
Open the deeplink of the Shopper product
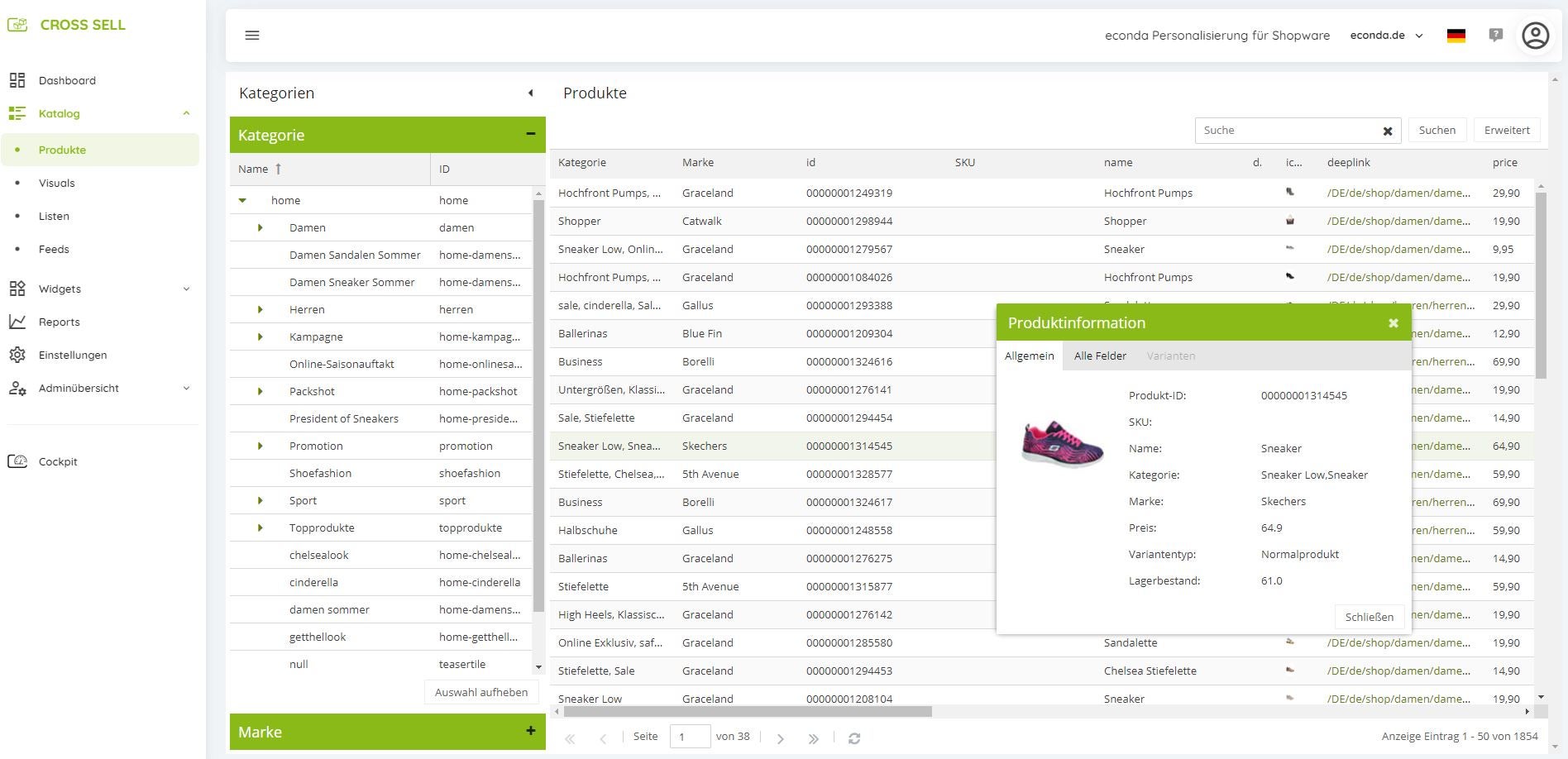(1398, 221)
